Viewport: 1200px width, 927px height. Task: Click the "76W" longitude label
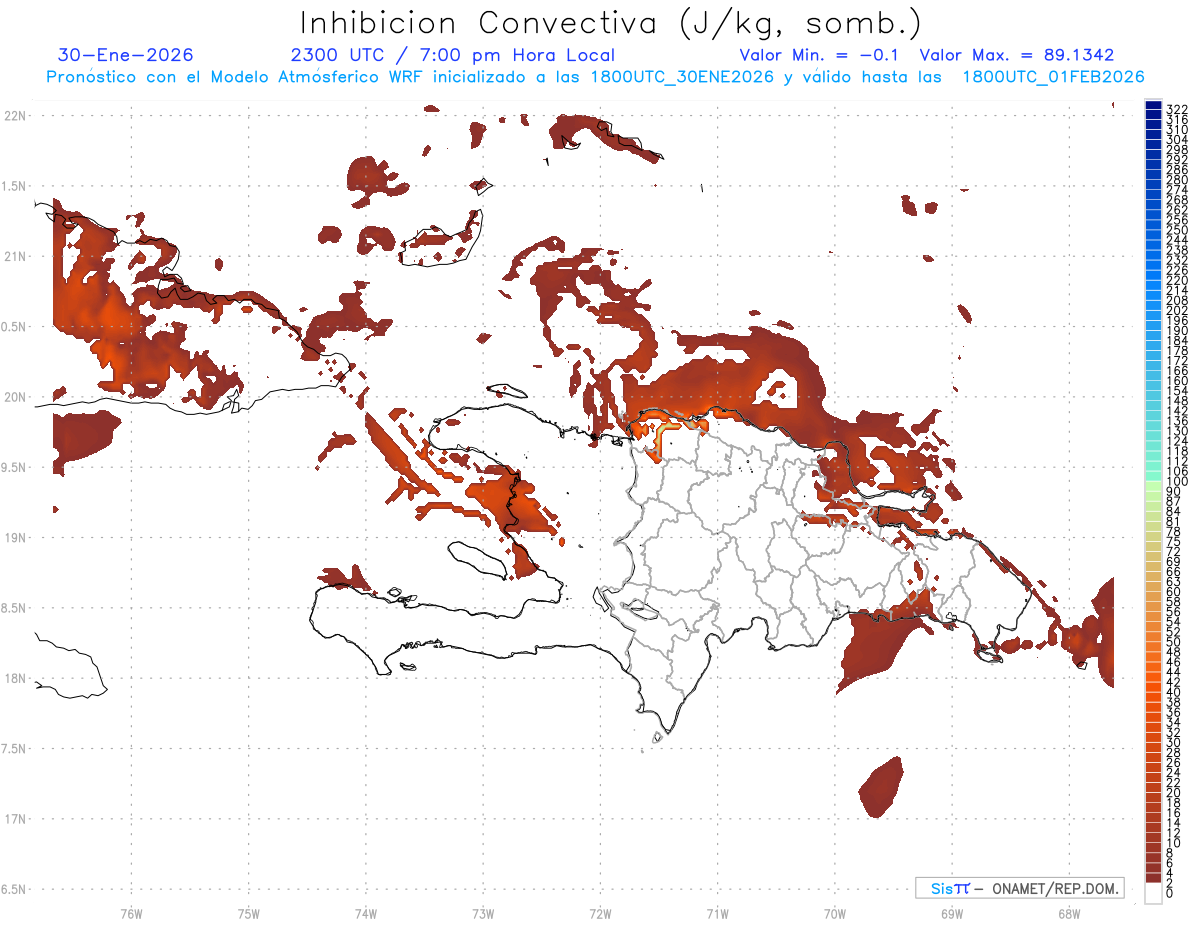click(131, 912)
